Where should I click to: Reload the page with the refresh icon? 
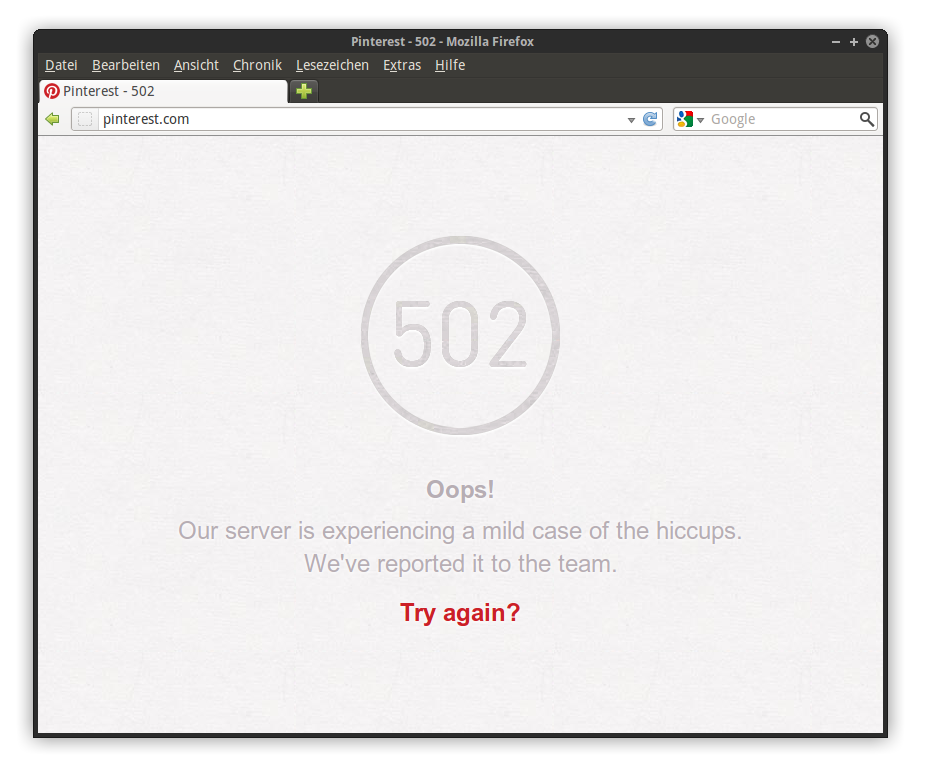(650, 119)
